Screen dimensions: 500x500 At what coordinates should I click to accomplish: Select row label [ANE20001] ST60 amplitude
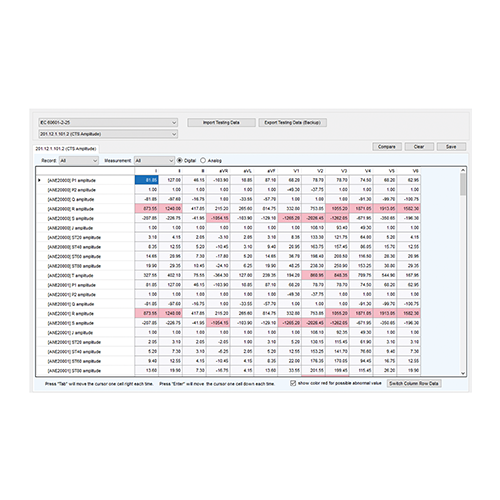point(74,361)
